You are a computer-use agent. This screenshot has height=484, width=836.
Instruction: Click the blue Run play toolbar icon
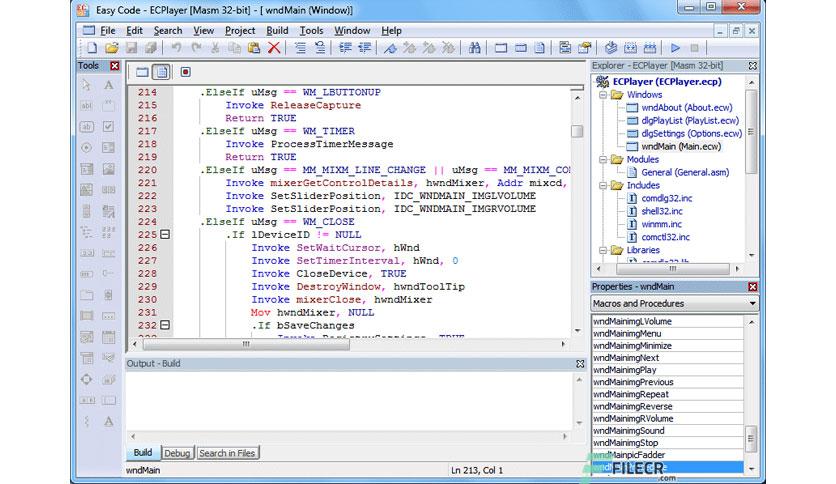[676, 48]
